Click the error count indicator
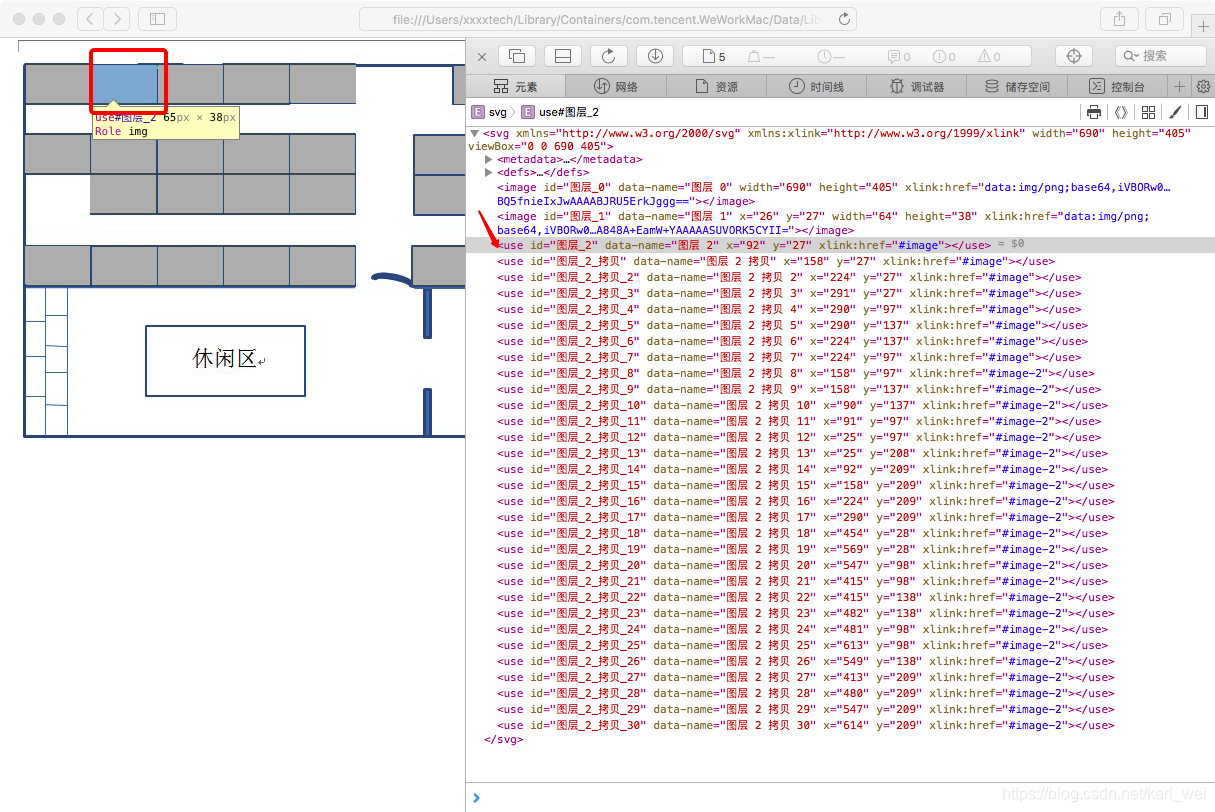Image resolution: width=1215 pixels, height=812 pixels. pyautogui.click(x=944, y=56)
